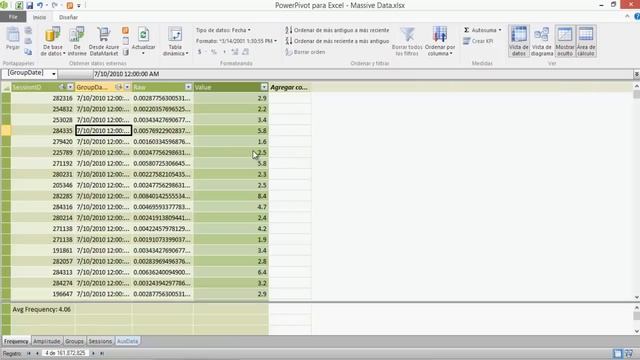640x360 pixels.
Task: Select the Diseñar ribbon tab
Action: [x=68, y=17]
